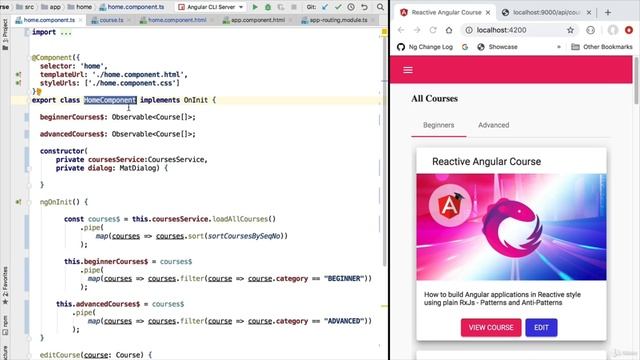
Task: Click the stop process square icon
Action: [294, 7]
